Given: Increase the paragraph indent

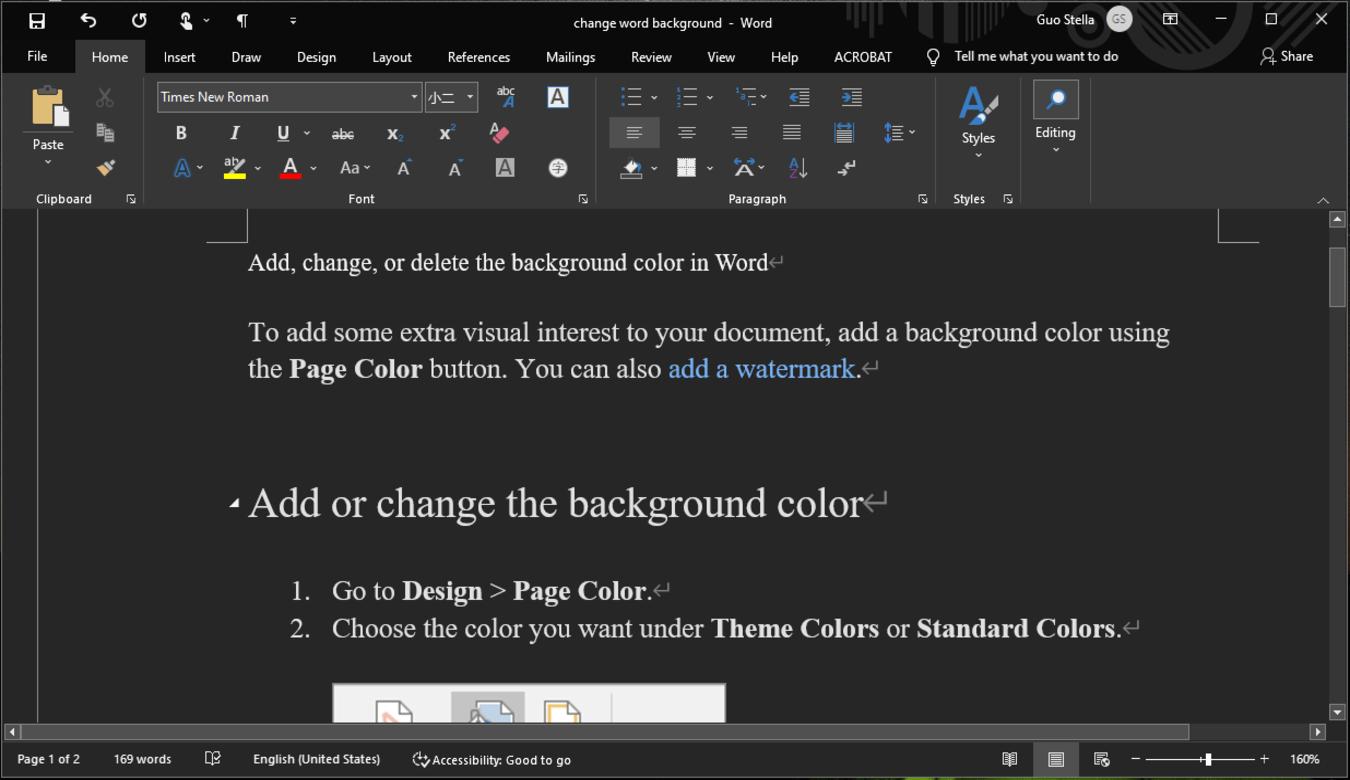Looking at the screenshot, I should click(x=851, y=97).
